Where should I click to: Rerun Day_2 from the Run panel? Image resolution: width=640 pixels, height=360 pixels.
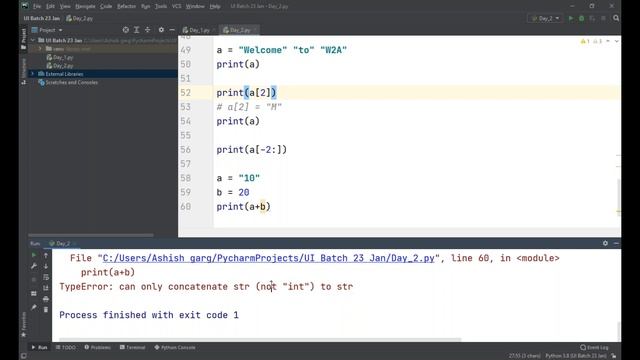[x=34, y=255]
